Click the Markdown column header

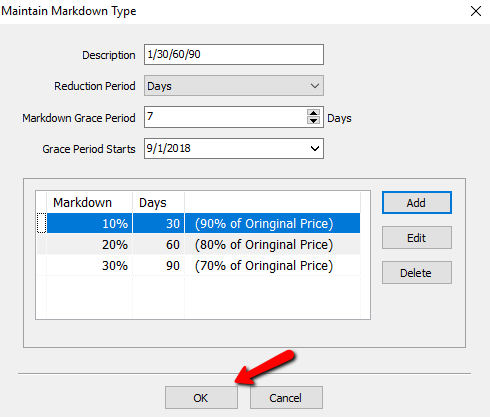click(x=89, y=203)
